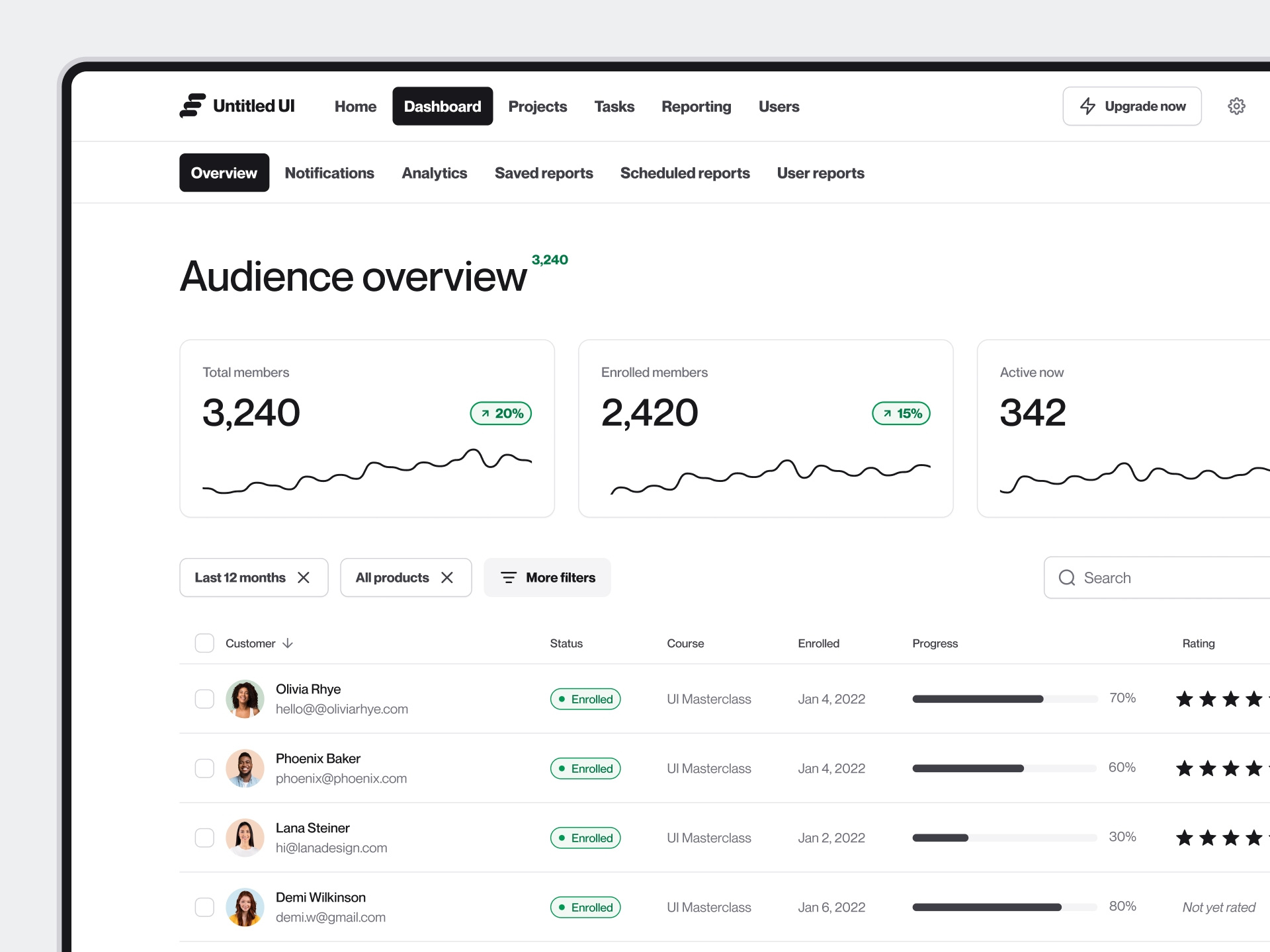The width and height of the screenshot is (1270, 952).
Task: Click the first star in Olivia's rating
Action: point(1184,699)
